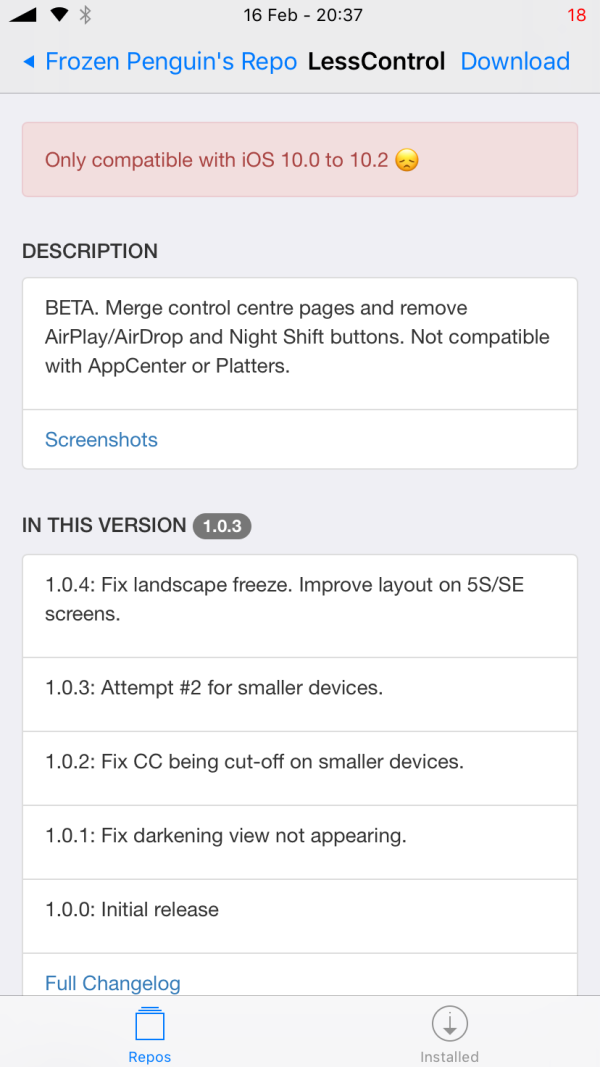Viewport: 600px width, 1067px height.
Task: Switch to the Repos tab
Action: coord(149,1036)
